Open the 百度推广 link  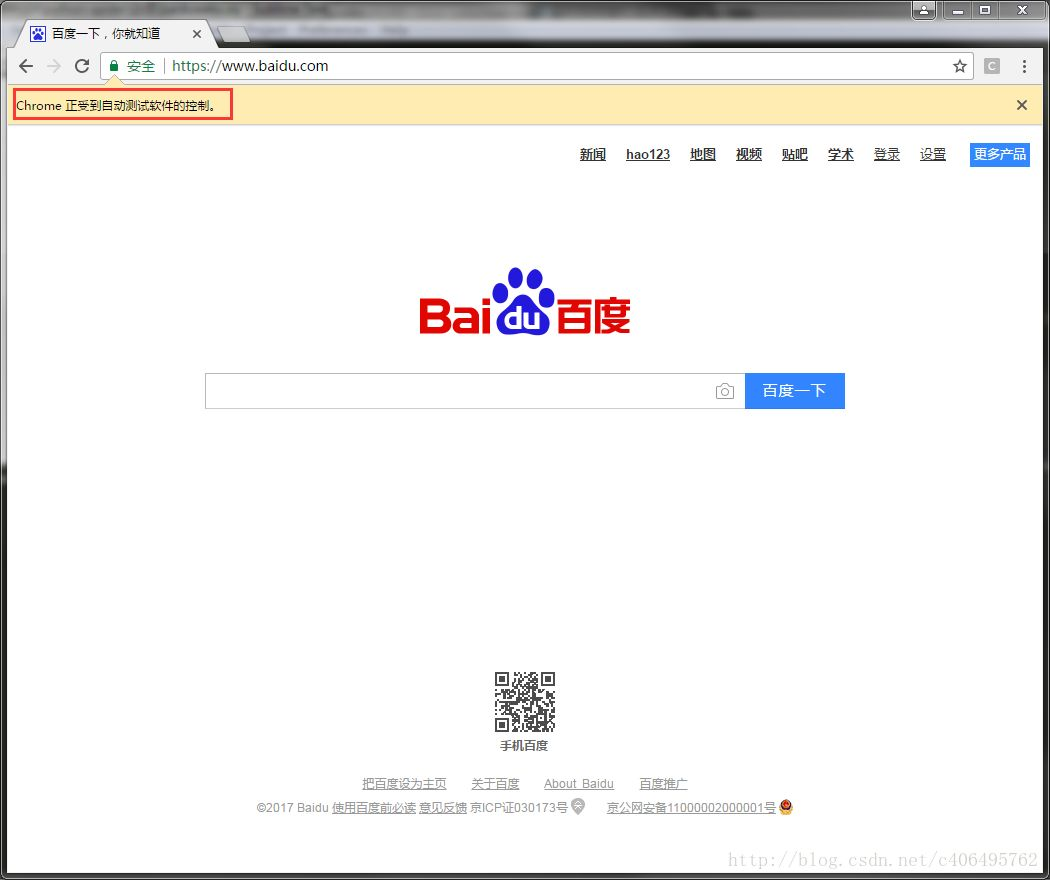coord(663,784)
